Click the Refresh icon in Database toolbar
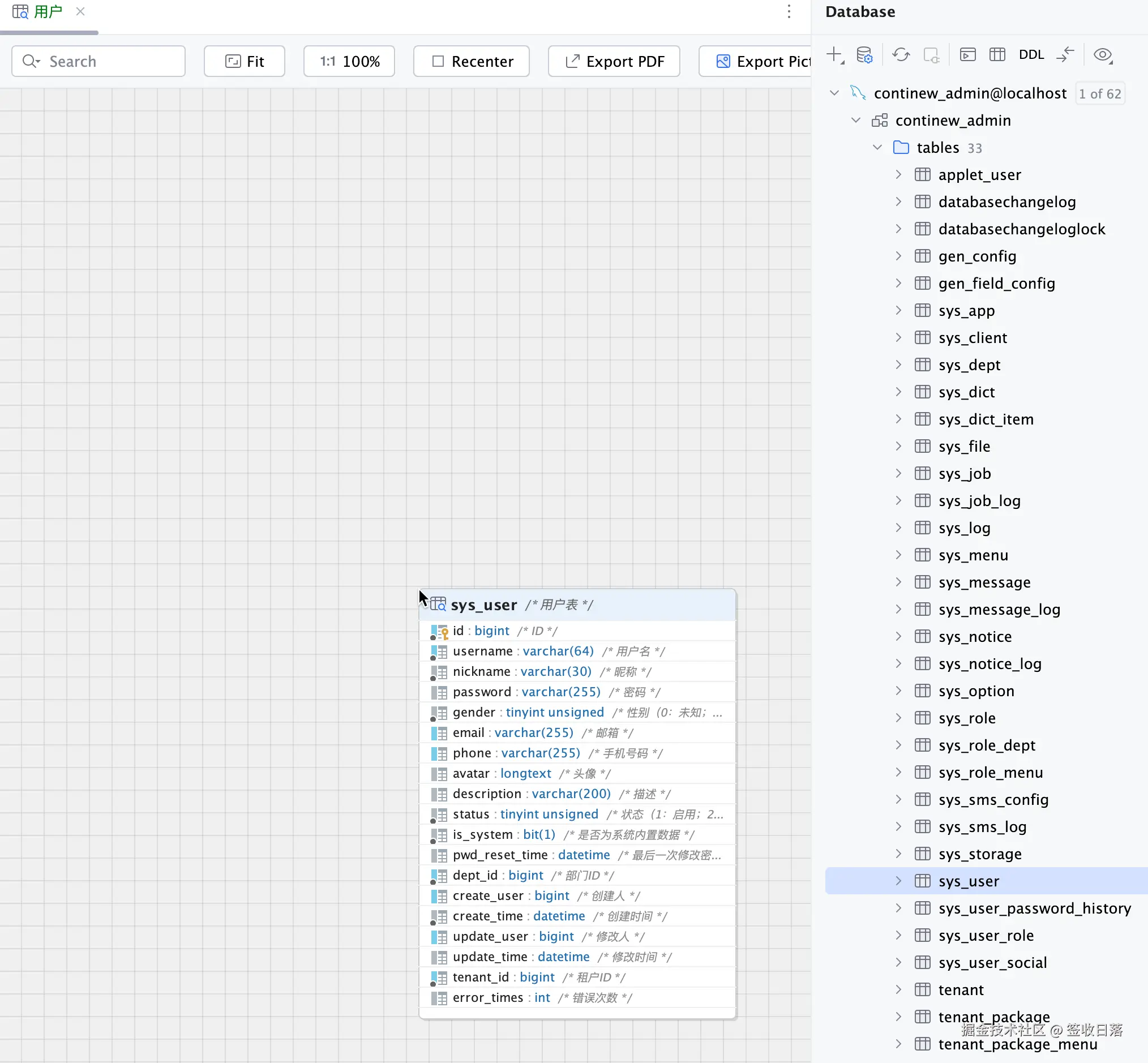Viewport: 1148px width, 1063px height. (901, 55)
